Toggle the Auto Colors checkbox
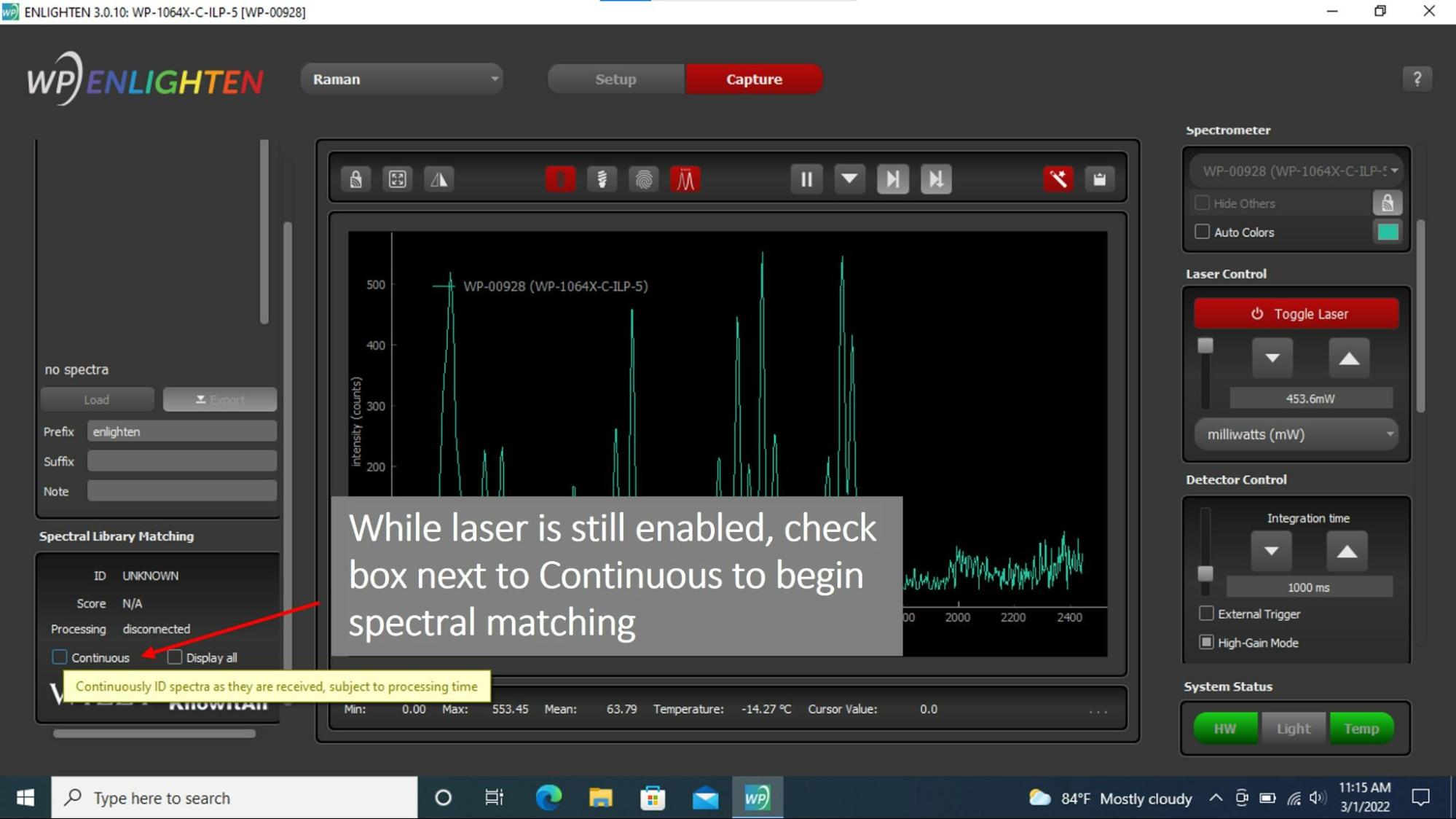The height and width of the screenshot is (819, 1456). point(1203,232)
